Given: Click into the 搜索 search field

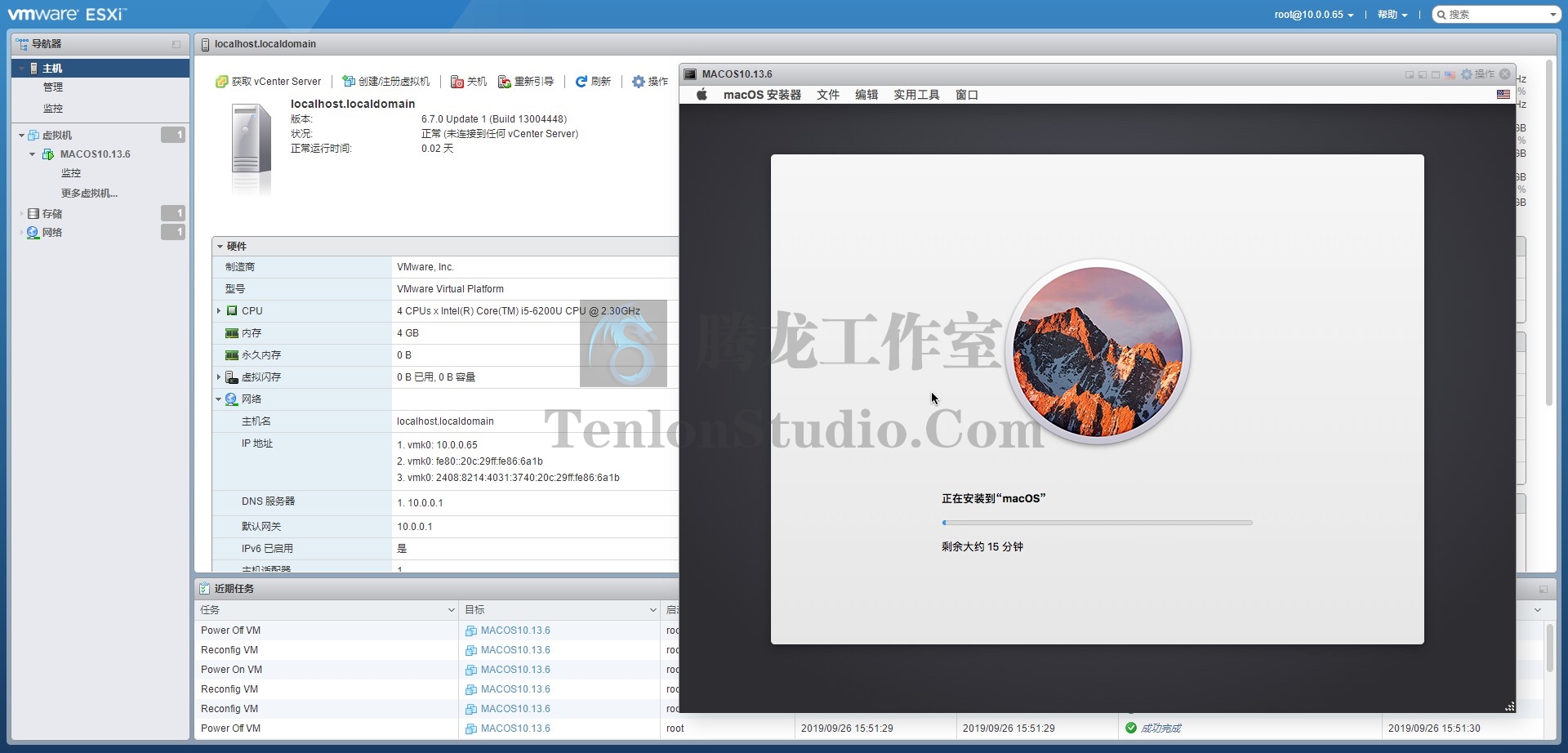Looking at the screenshot, I should click(x=1496, y=15).
